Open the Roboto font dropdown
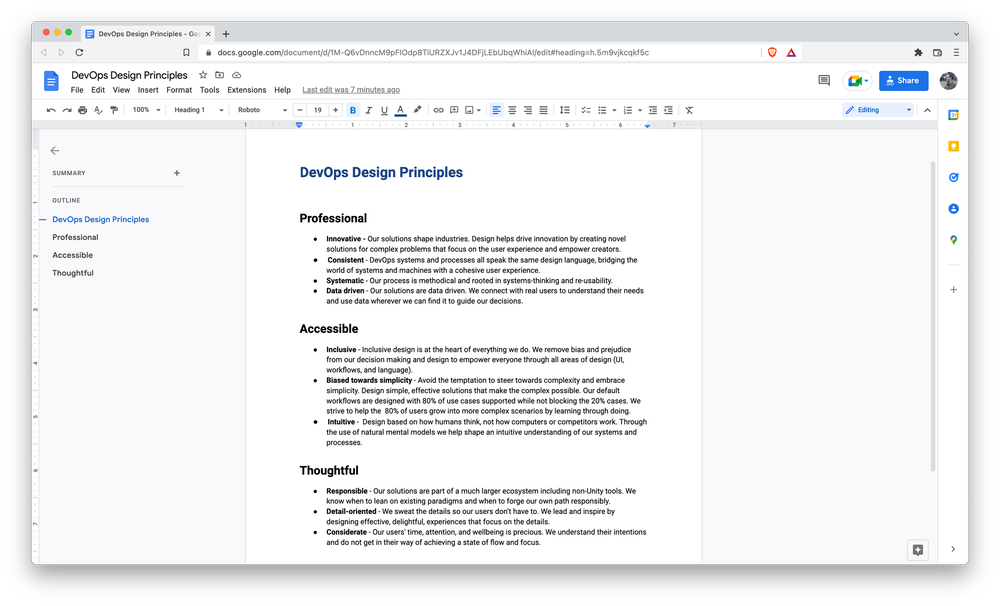 tap(262, 110)
